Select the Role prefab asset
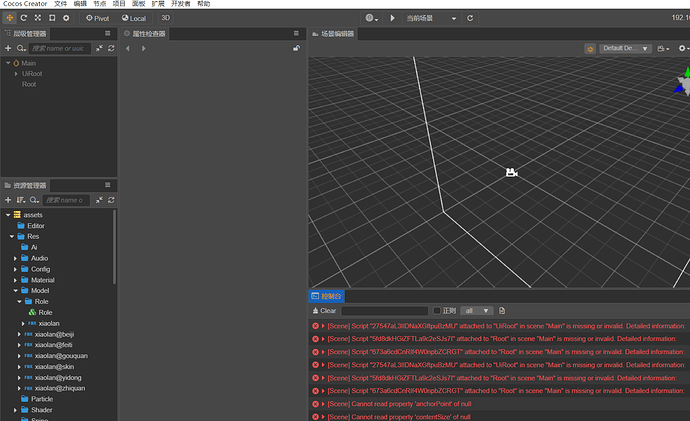The image size is (690, 421). click(x=45, y=312)
